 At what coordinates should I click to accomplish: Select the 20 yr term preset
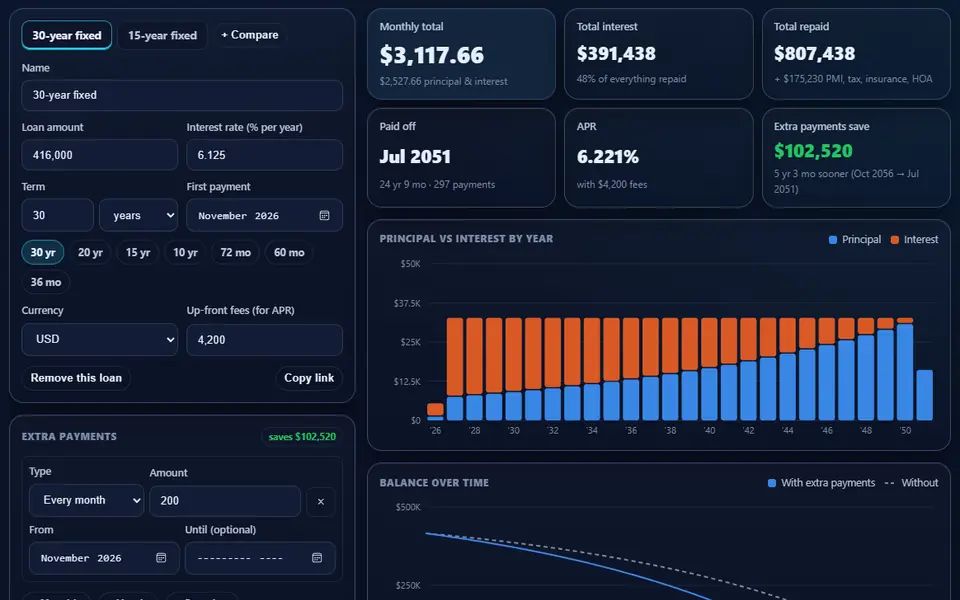pyautogui.click(x=90, y=252)
